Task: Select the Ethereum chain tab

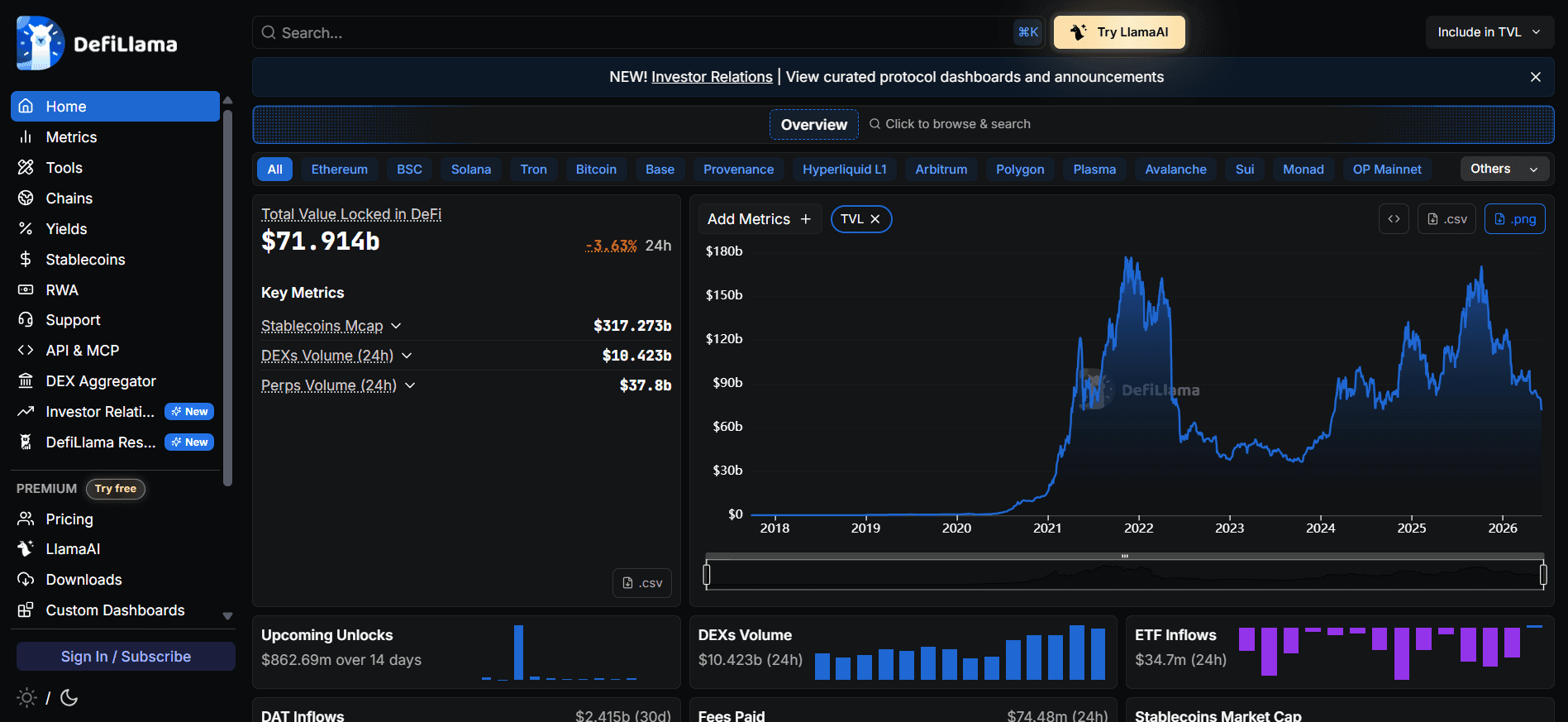Action: [340, 169]
